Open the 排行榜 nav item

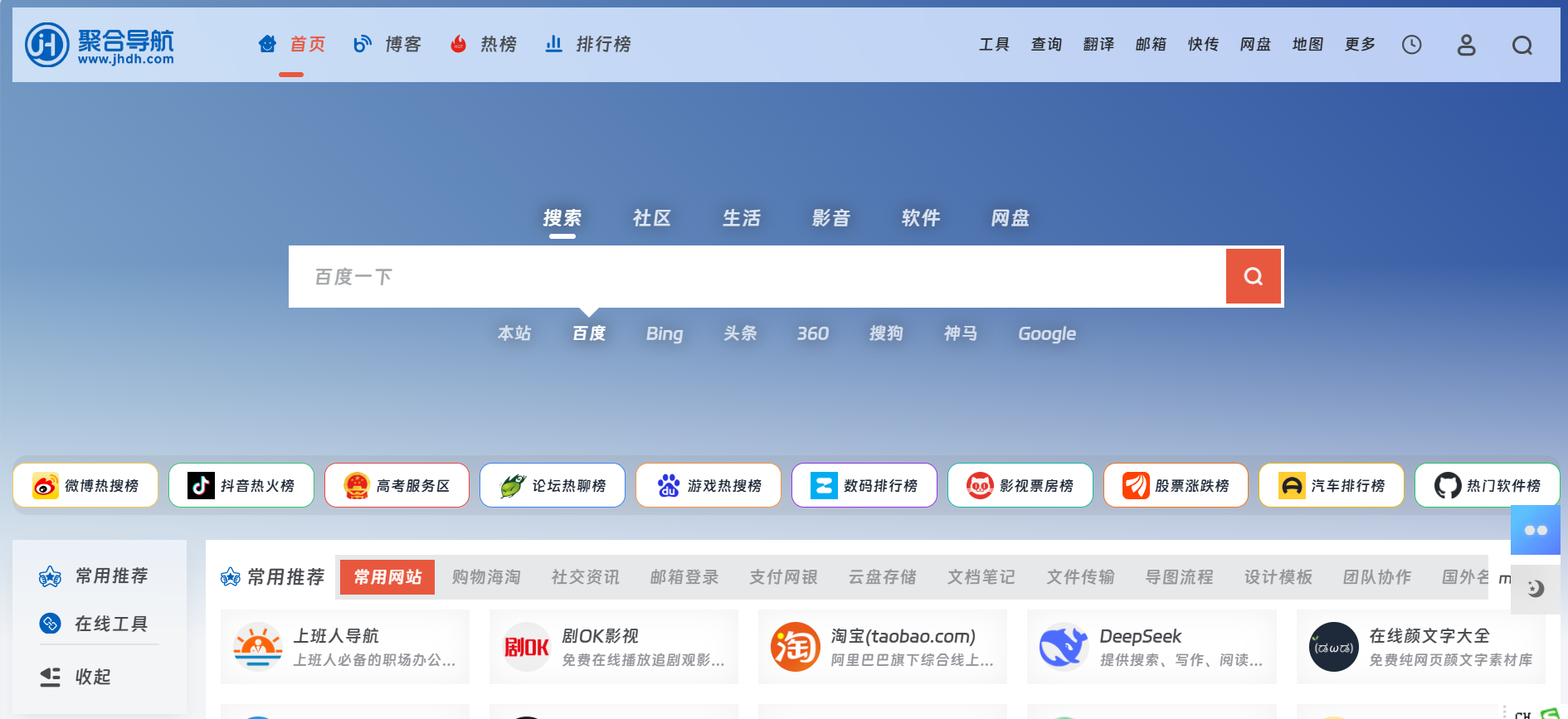pyautogui.click(x=587, y=44)
